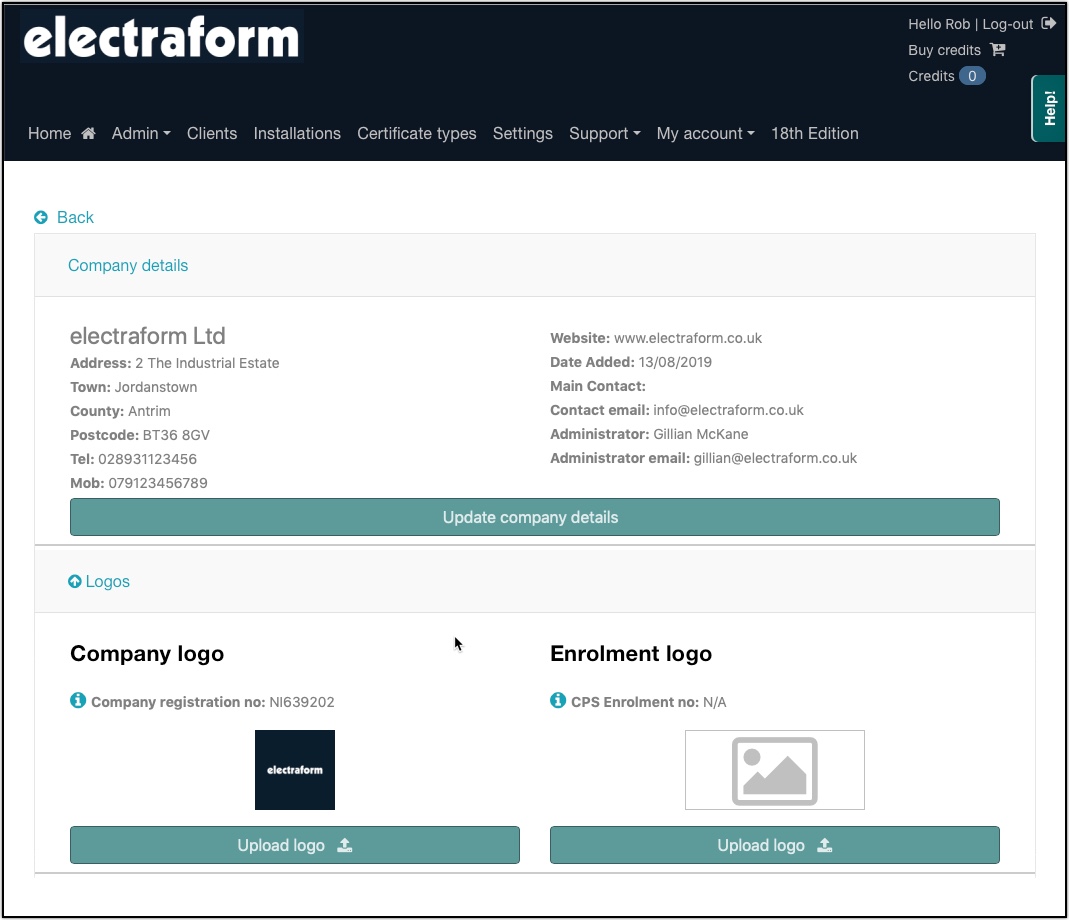Click the empty enrolment logo placeholder image

click(774, 770)
